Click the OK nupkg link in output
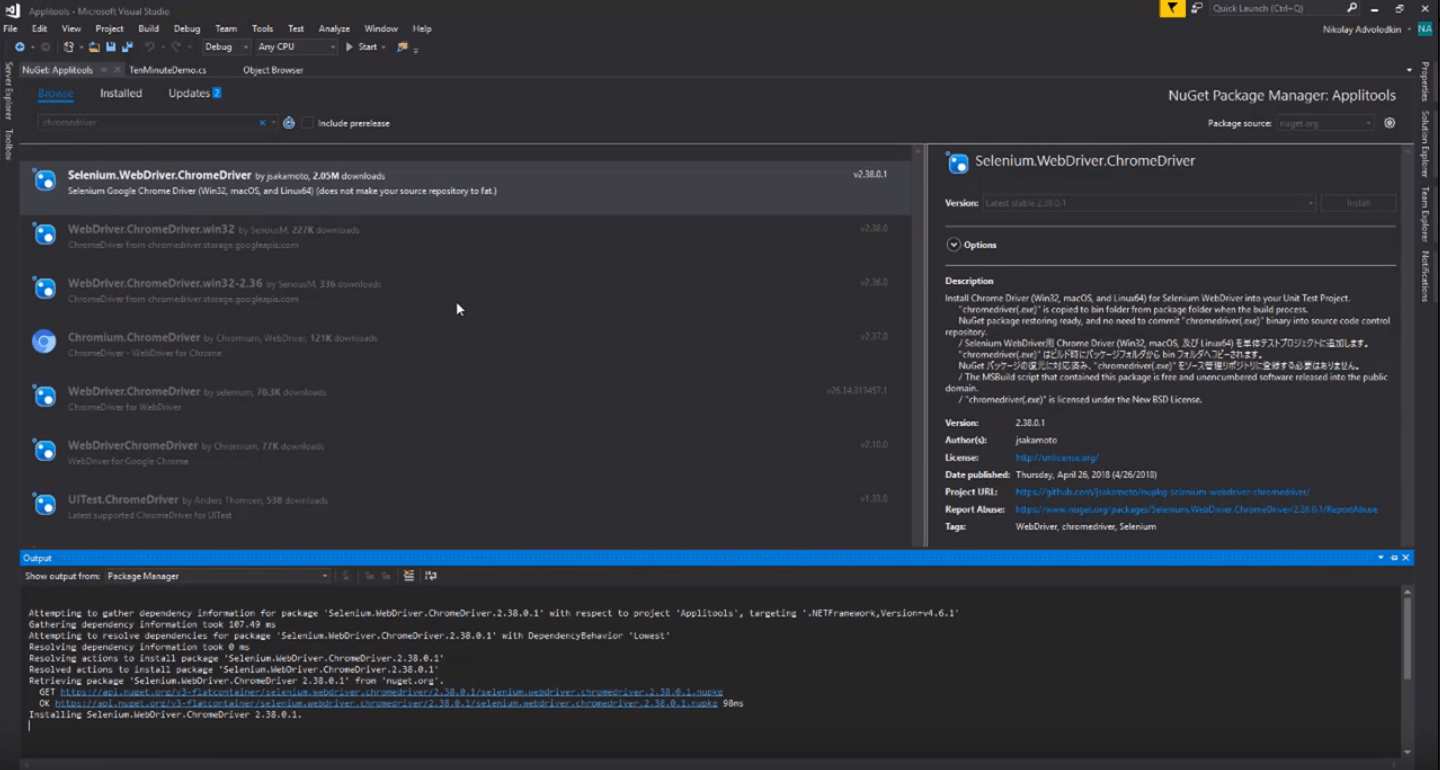Viewport: 1440px width, 770px height. (386, 703)
